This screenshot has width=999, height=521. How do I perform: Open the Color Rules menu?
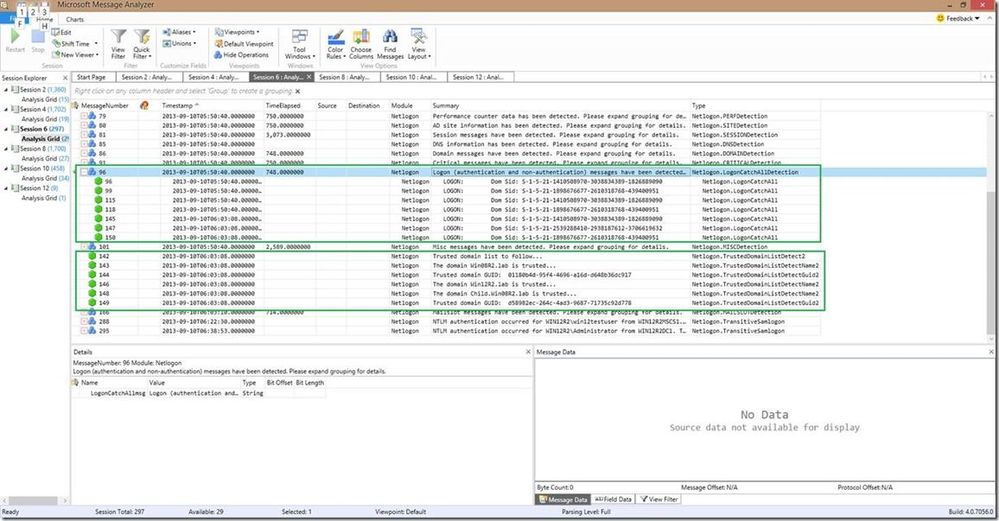tap(336, 43)
